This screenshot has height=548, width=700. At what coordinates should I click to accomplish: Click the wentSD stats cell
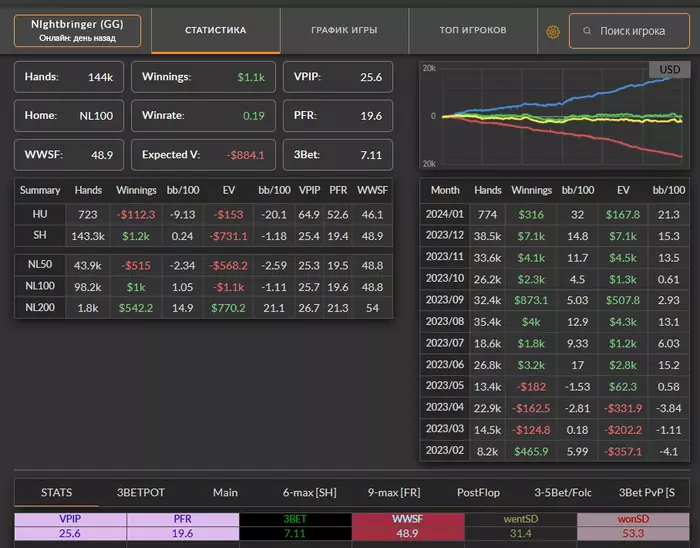[x=521, y=526]
